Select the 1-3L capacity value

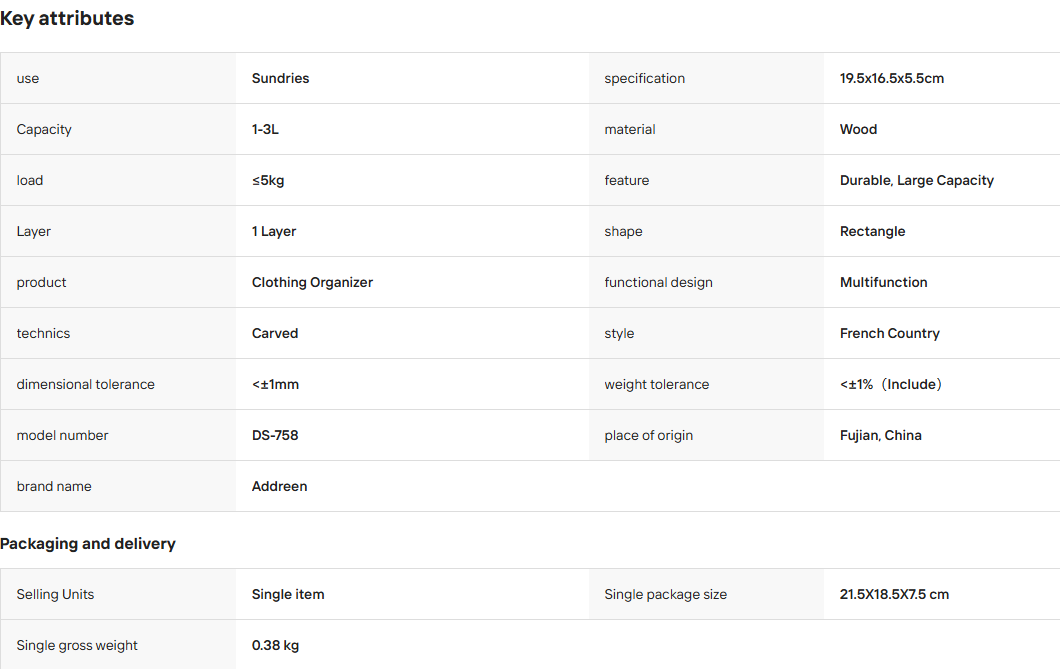point(265,129)
